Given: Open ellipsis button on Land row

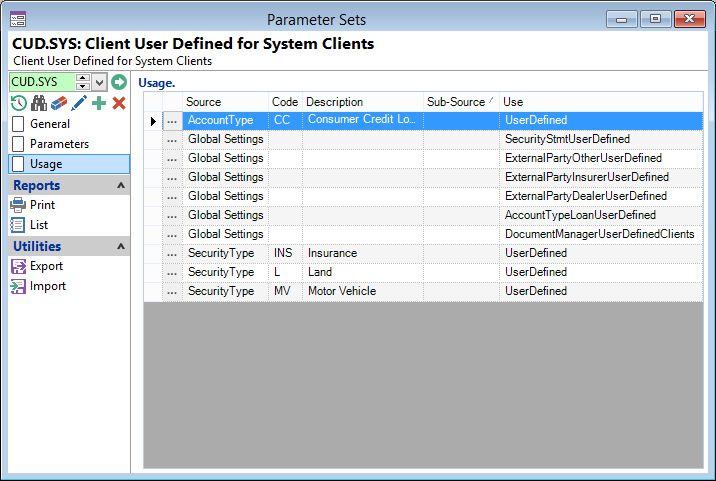Looking at the screenshot, I should (x=172, y=273).
